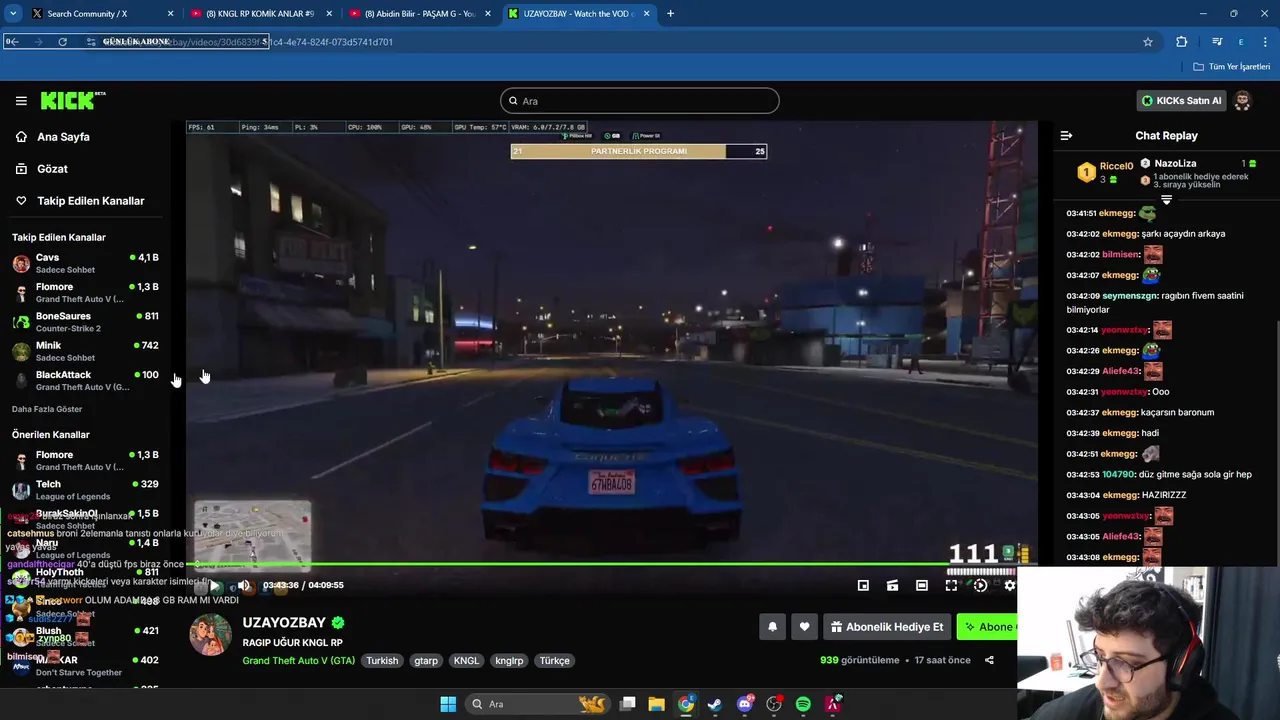1280x720 pixels.
Task: Open tab search dropdown arrow
Action: click(12, 14)
